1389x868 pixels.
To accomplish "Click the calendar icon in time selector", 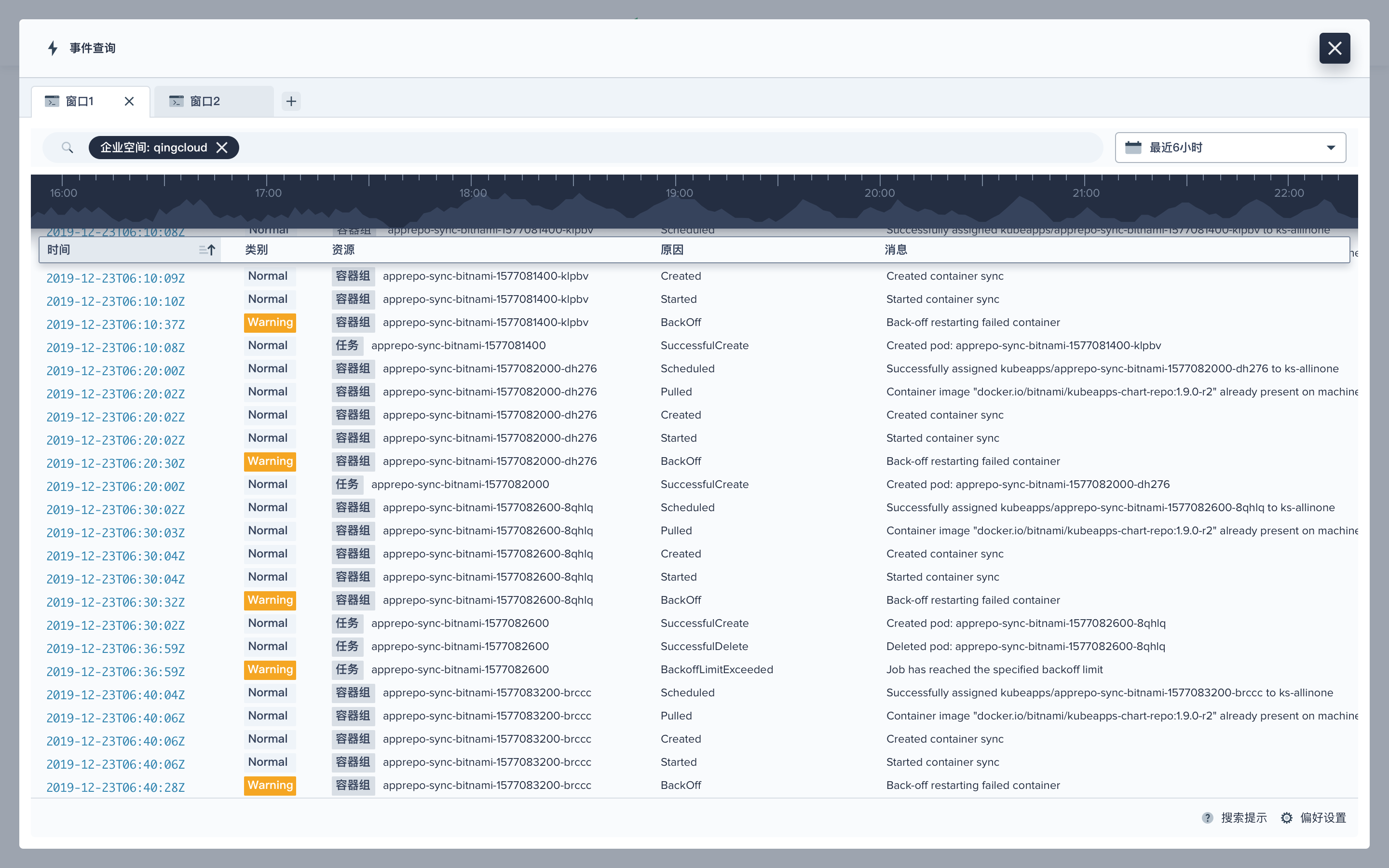I will 1133,148.
